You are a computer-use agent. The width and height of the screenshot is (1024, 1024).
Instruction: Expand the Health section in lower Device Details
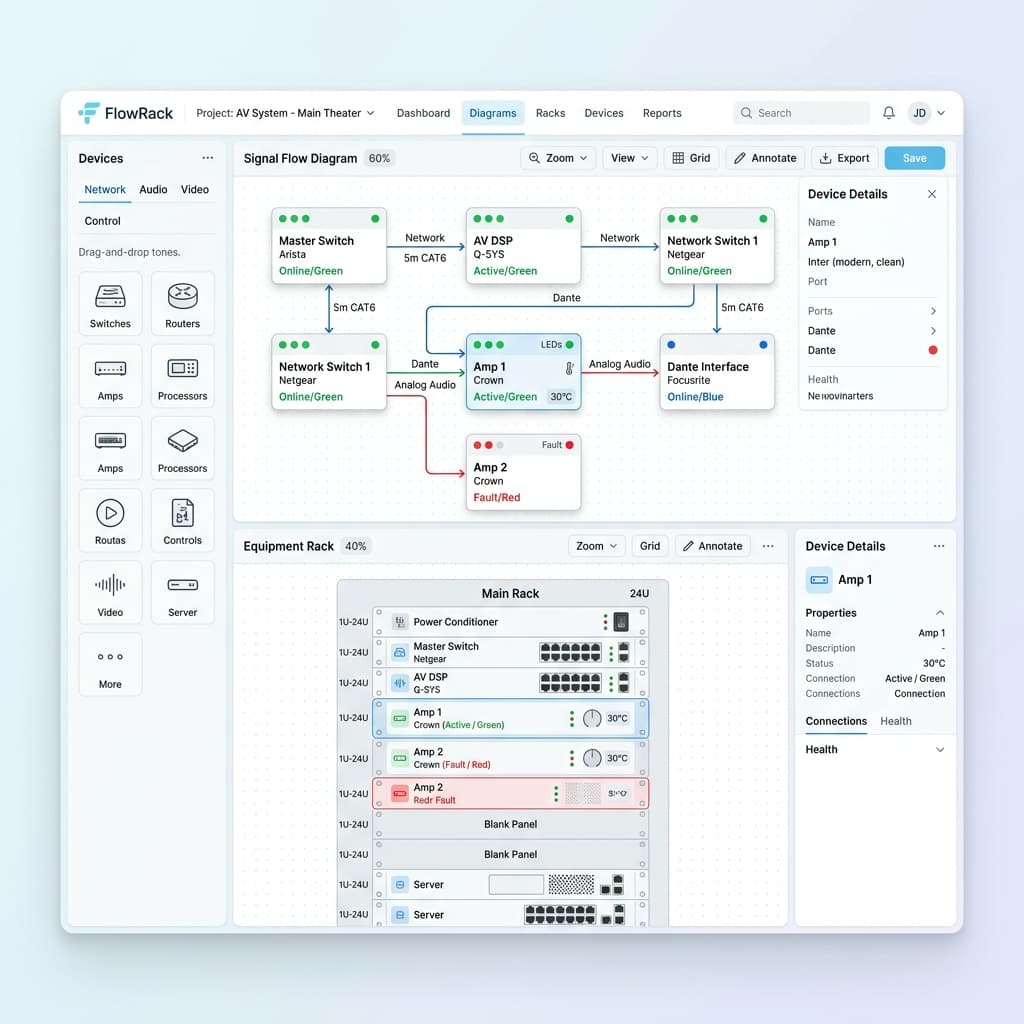click(940, 750)
